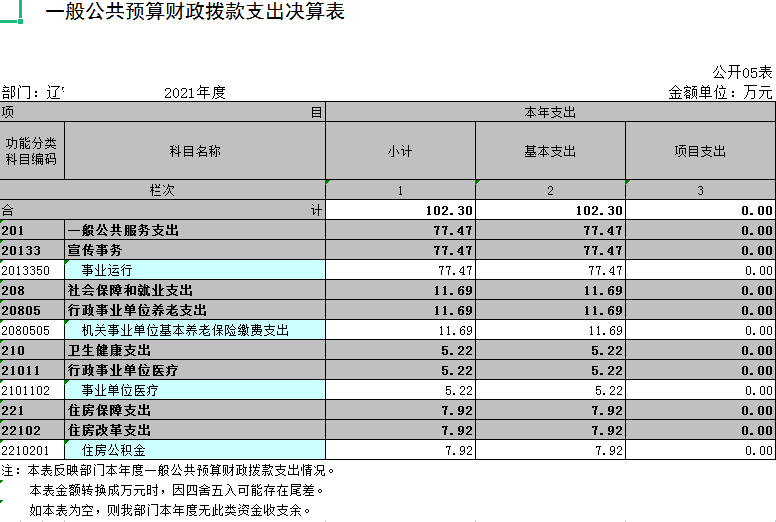Click the 科目名称 header cell

point(195,151)
